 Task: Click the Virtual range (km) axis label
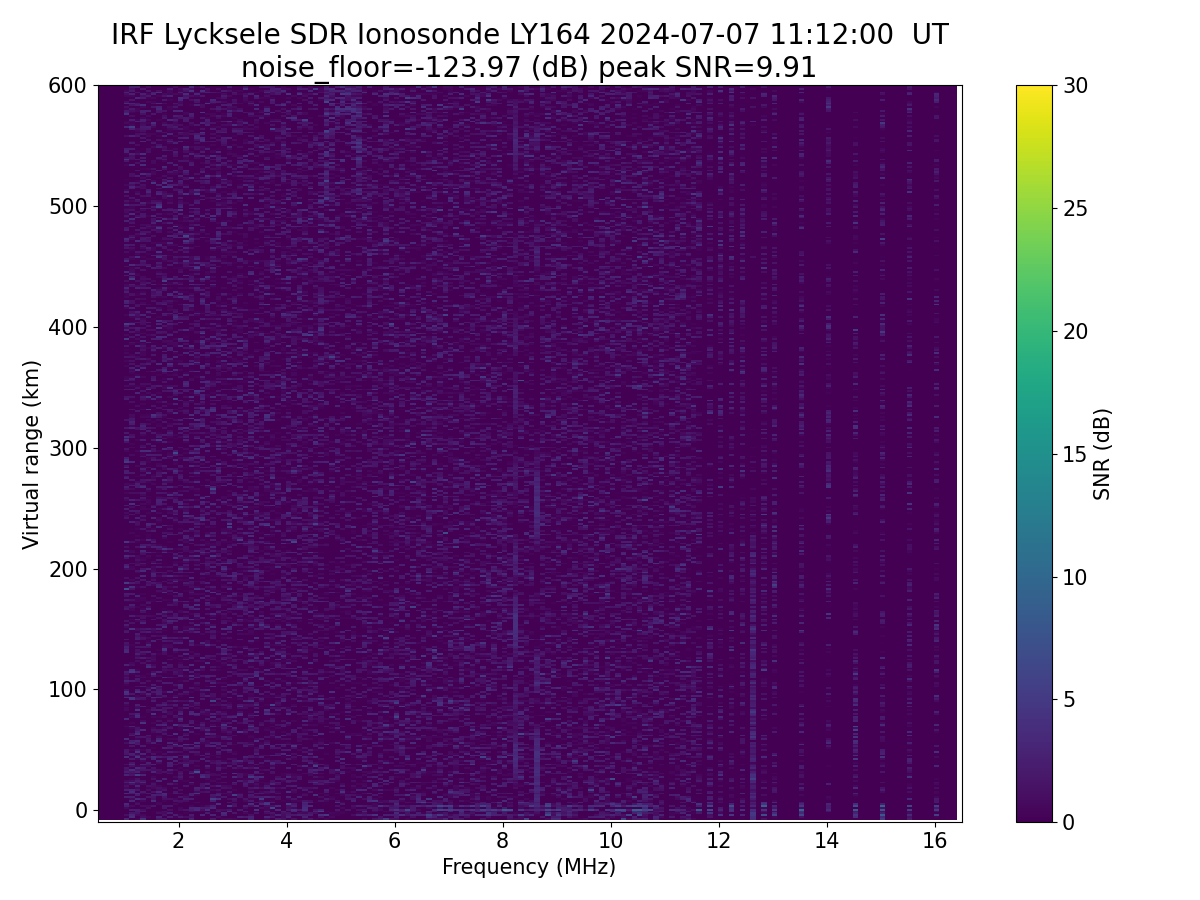pos(32,454)
